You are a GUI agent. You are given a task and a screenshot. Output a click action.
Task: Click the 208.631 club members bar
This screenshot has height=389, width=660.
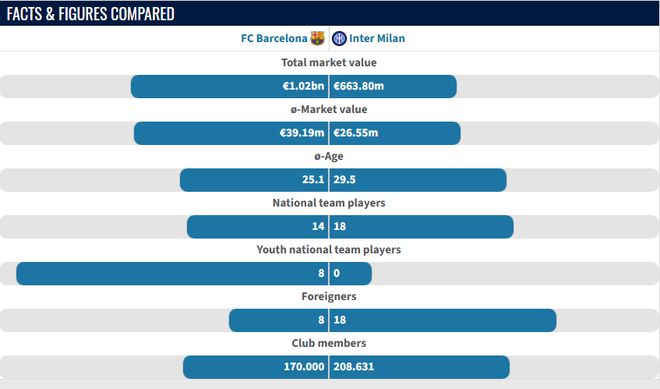(x=420, y=367)
